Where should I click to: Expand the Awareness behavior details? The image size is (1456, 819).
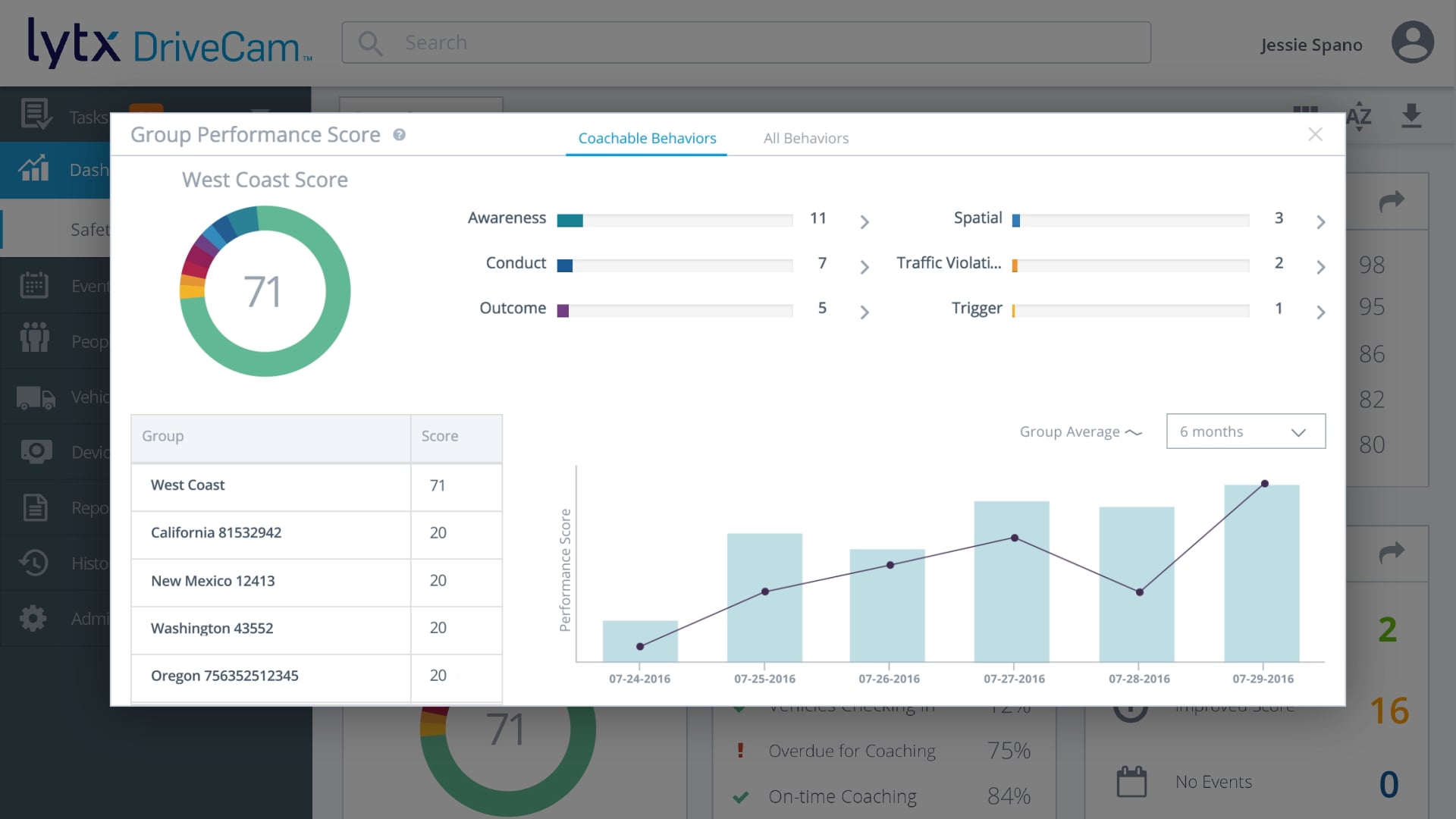(864, 221)
